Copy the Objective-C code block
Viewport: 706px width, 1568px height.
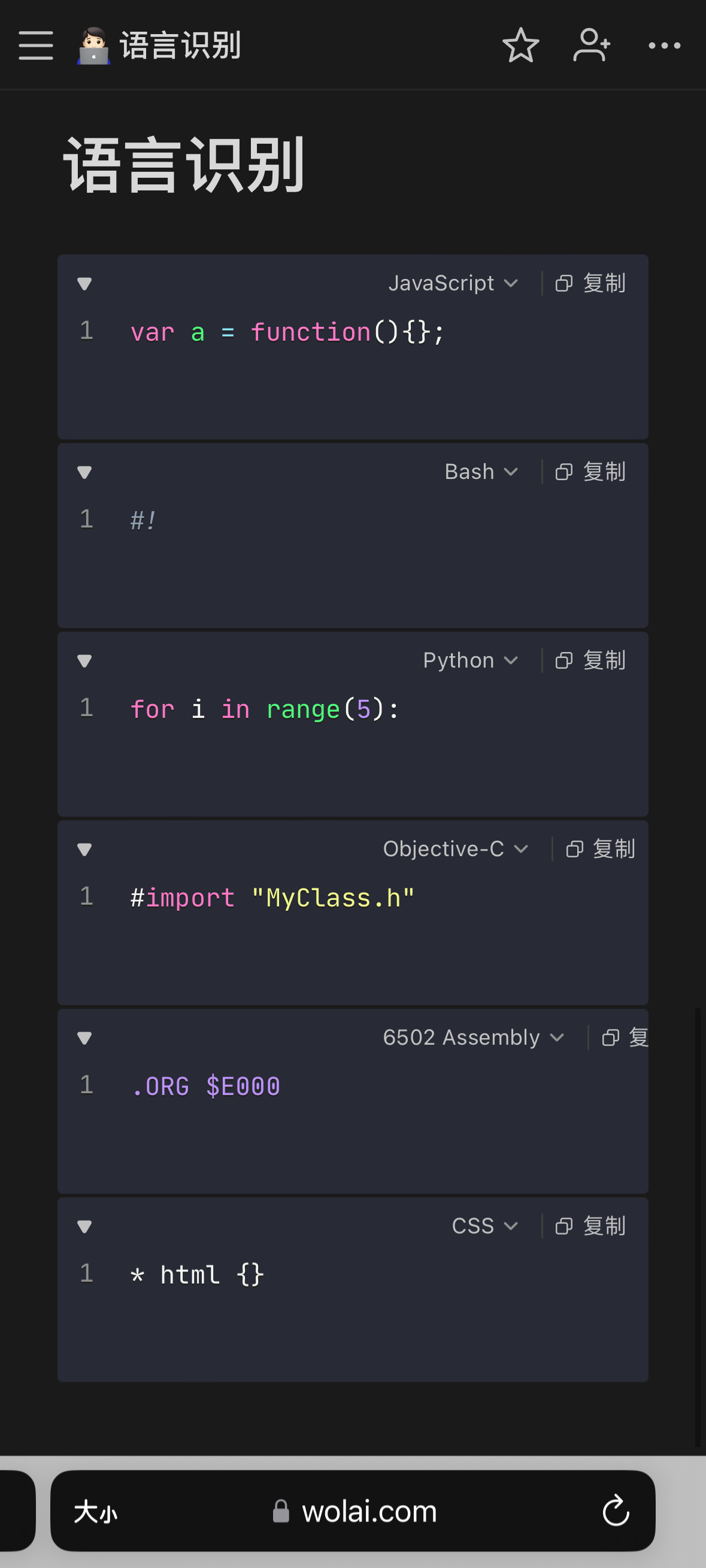(x=600, y=849)
